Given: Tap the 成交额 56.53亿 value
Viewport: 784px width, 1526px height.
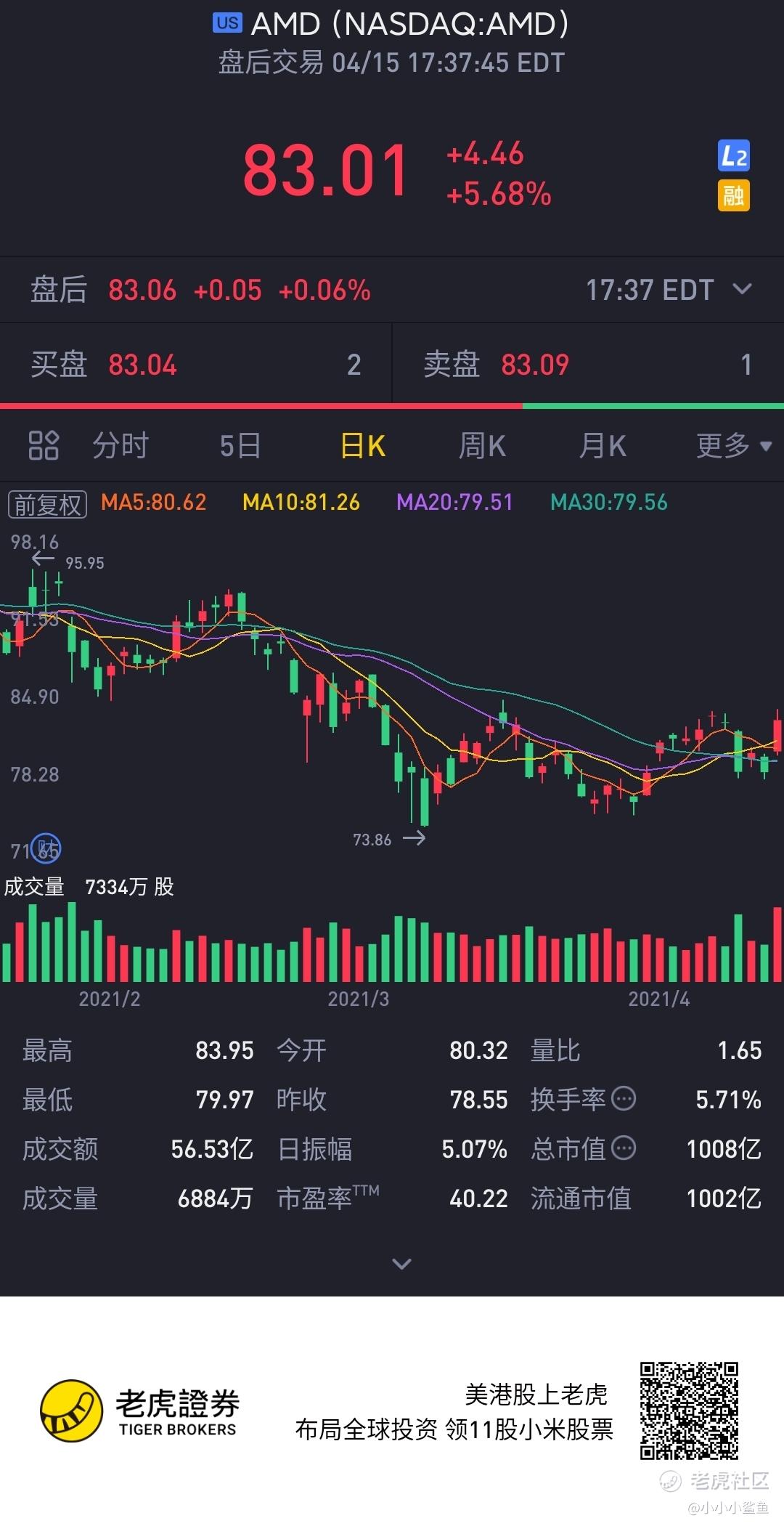Looking at the screenshot, I should click(212, 1149).
